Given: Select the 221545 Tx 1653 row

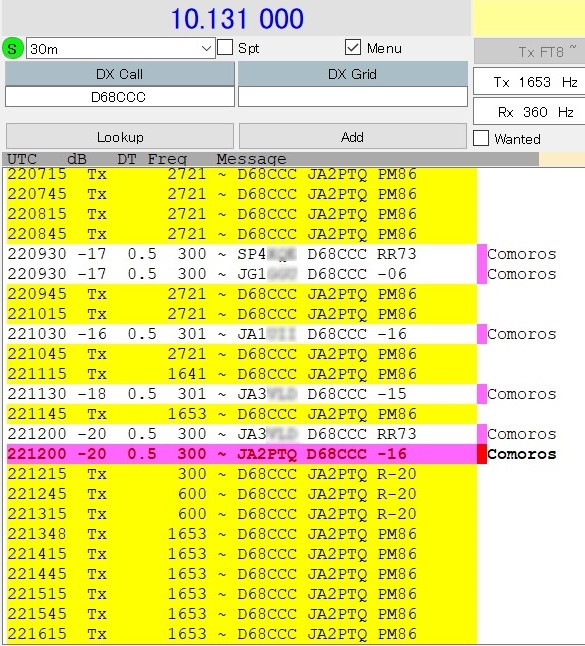Looking at the screenshot, I should 242,614.
